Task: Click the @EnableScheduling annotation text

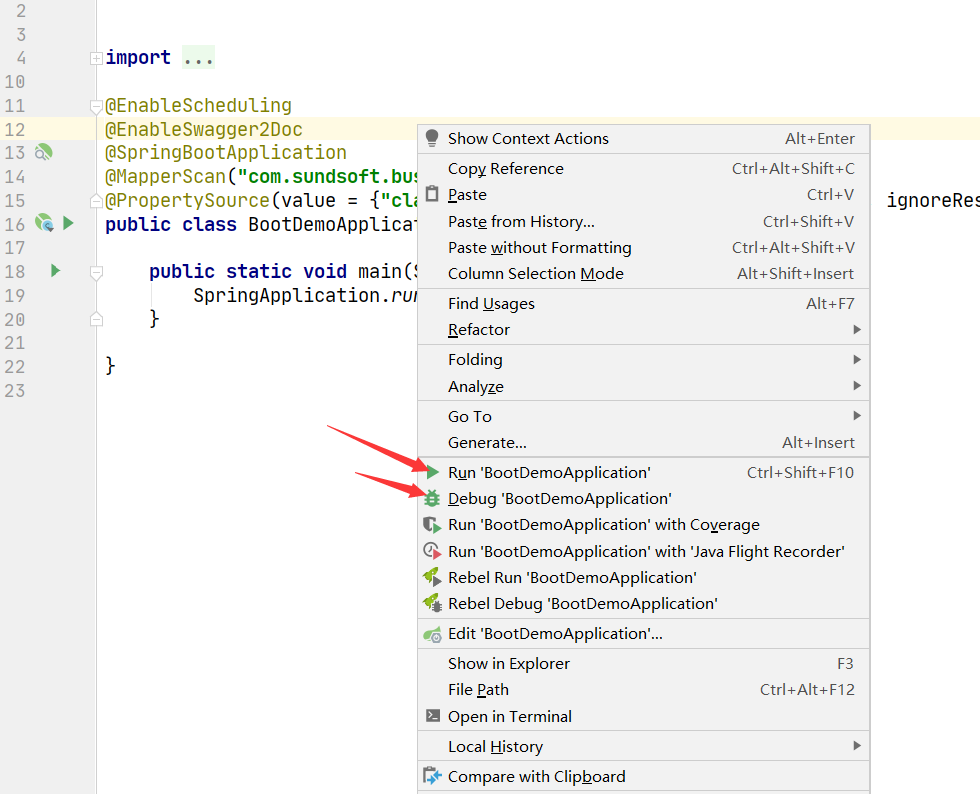Action: [198, 105]
